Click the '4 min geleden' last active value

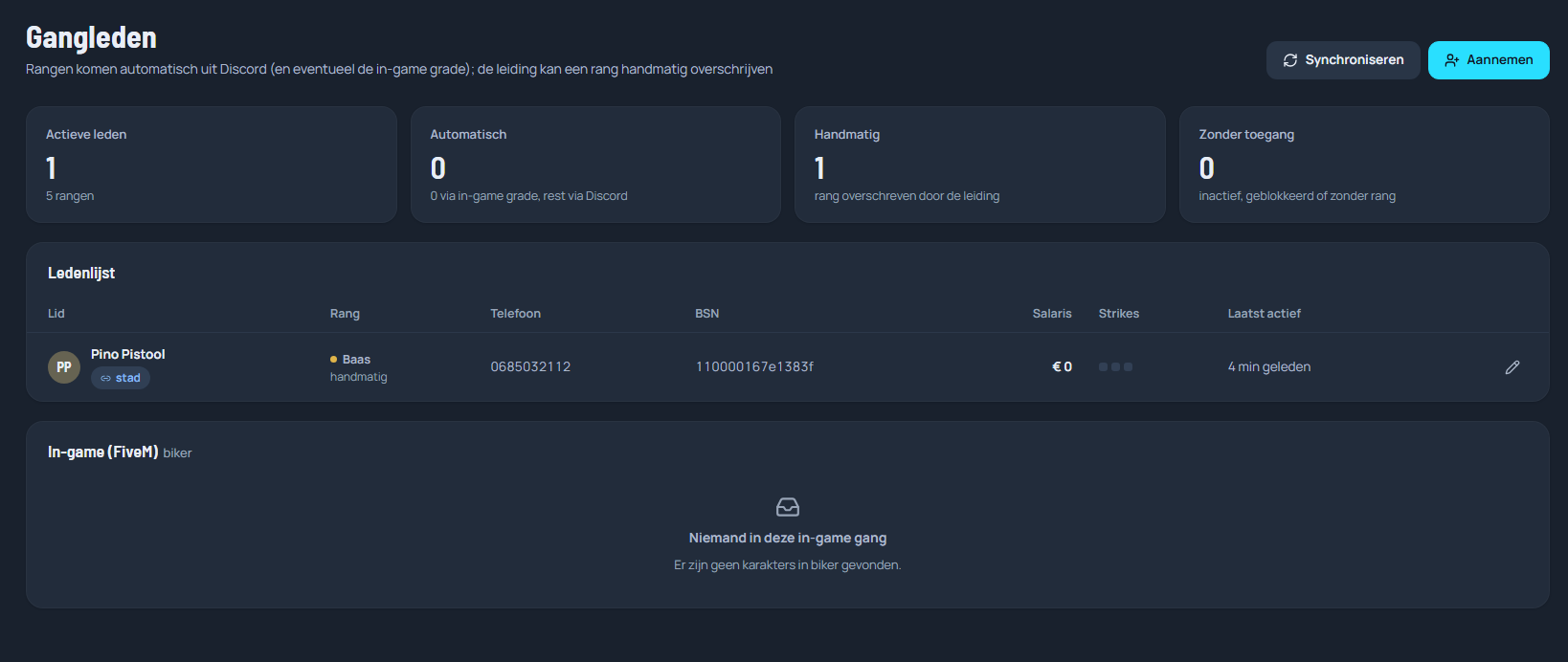pos(1269,367)
